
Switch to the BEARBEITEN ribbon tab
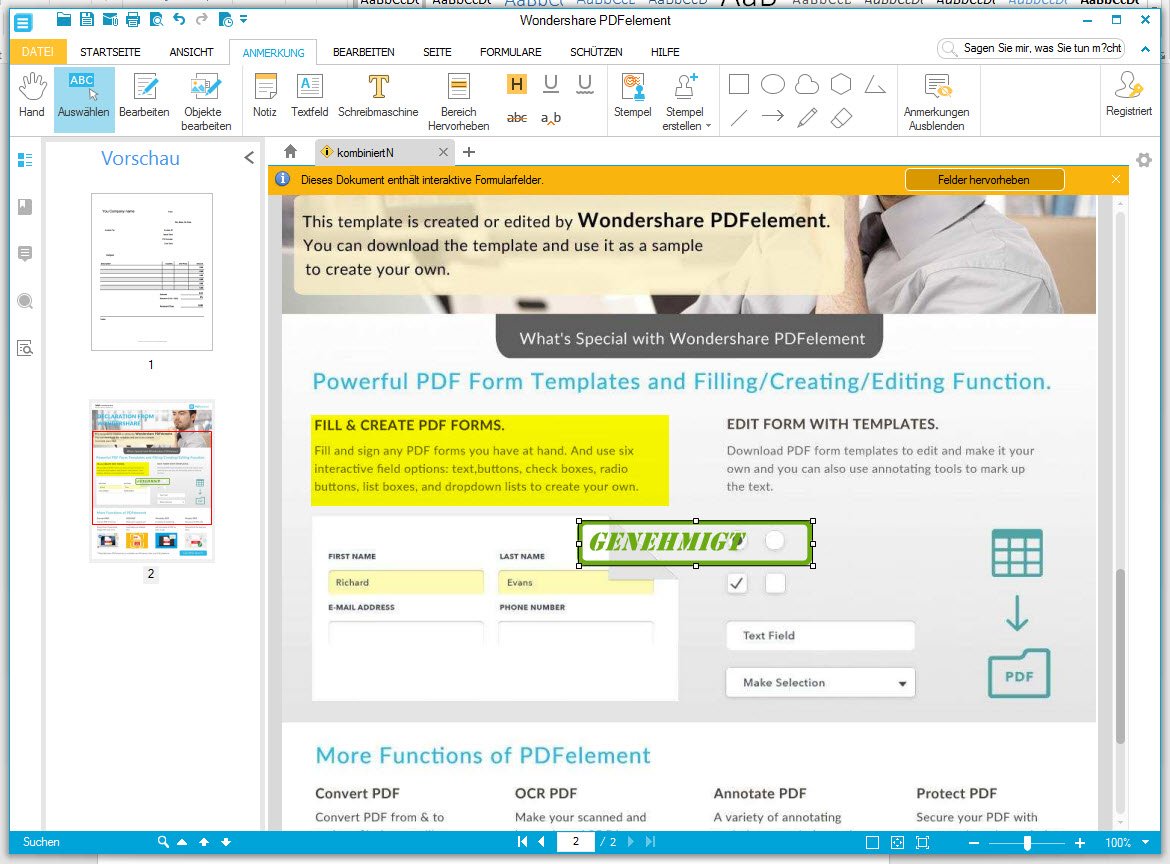363,52
